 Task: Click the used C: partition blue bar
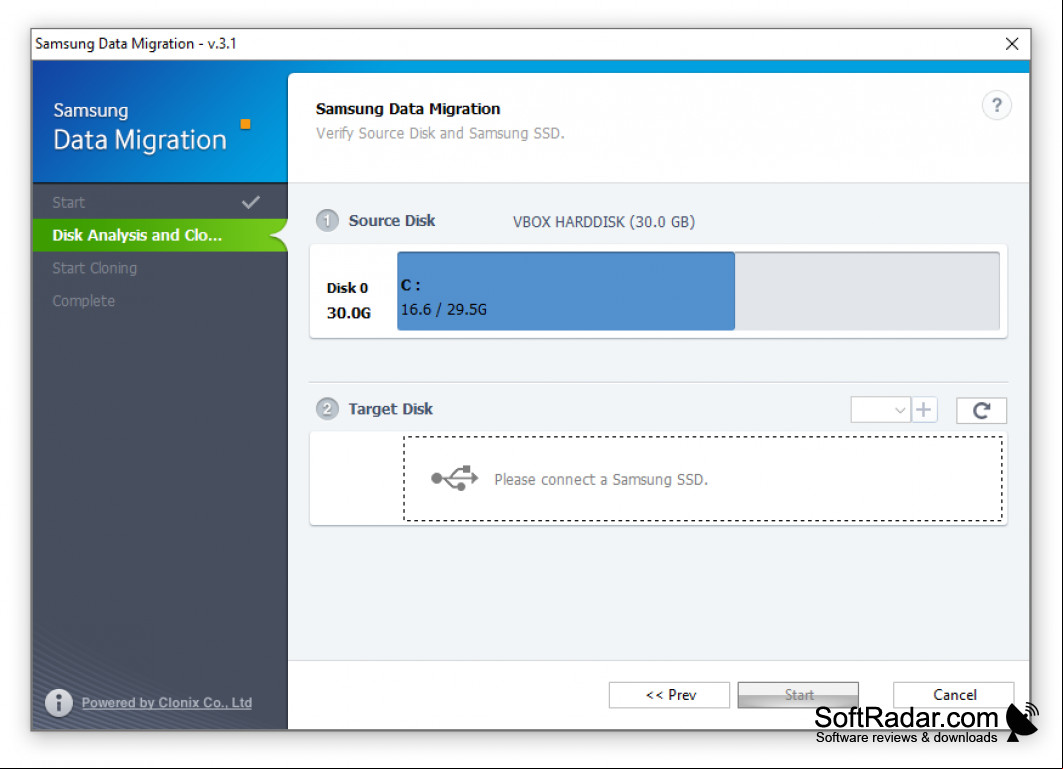point(566,291)
